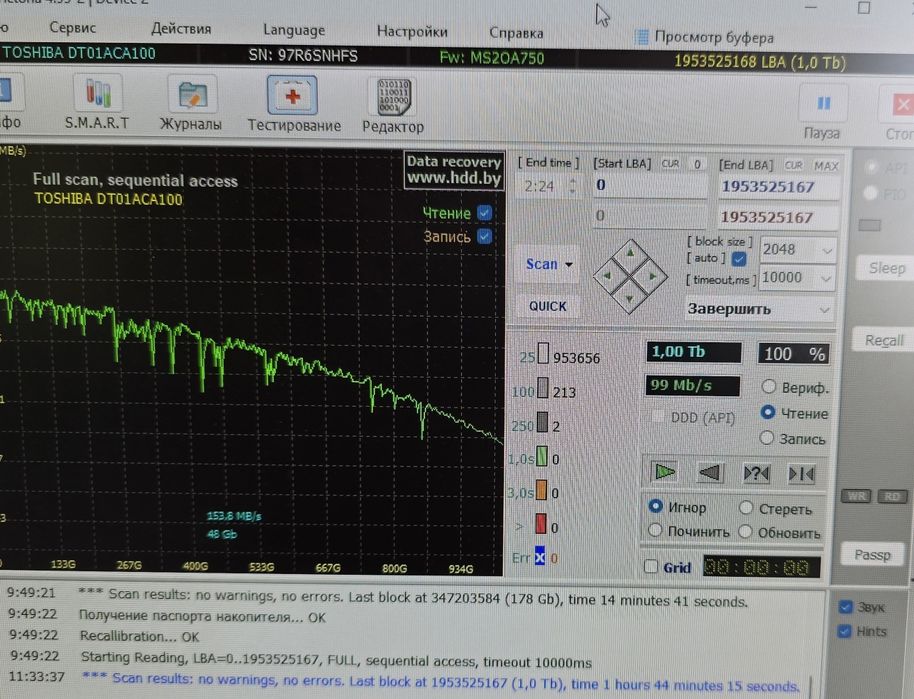Image resolution: width=914 pixels, height=699 pixels.
Task: Select the Починить radio button
Action: 655,530
